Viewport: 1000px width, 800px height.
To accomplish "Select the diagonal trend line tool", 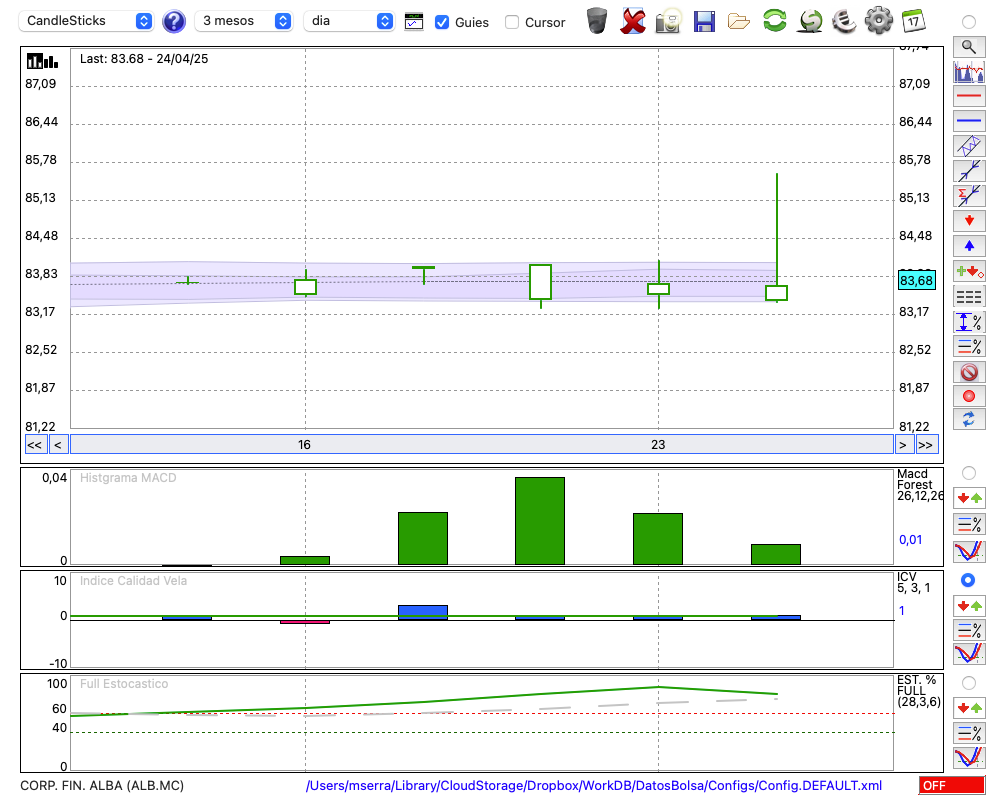I will pyautogui.click(x=969, y=171).
